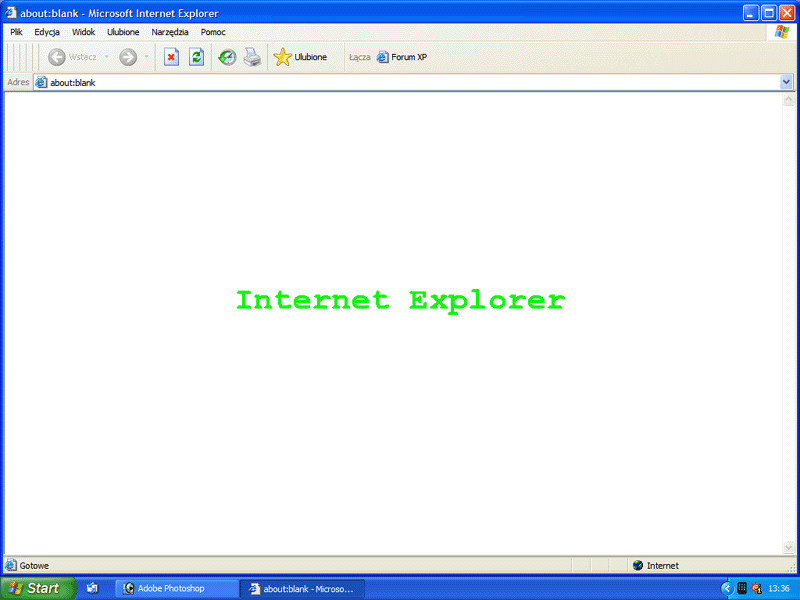The height and width of the screenshot is (600, 800).
Task: Open the History toolbar icon
Action: (x=227, y=57)
